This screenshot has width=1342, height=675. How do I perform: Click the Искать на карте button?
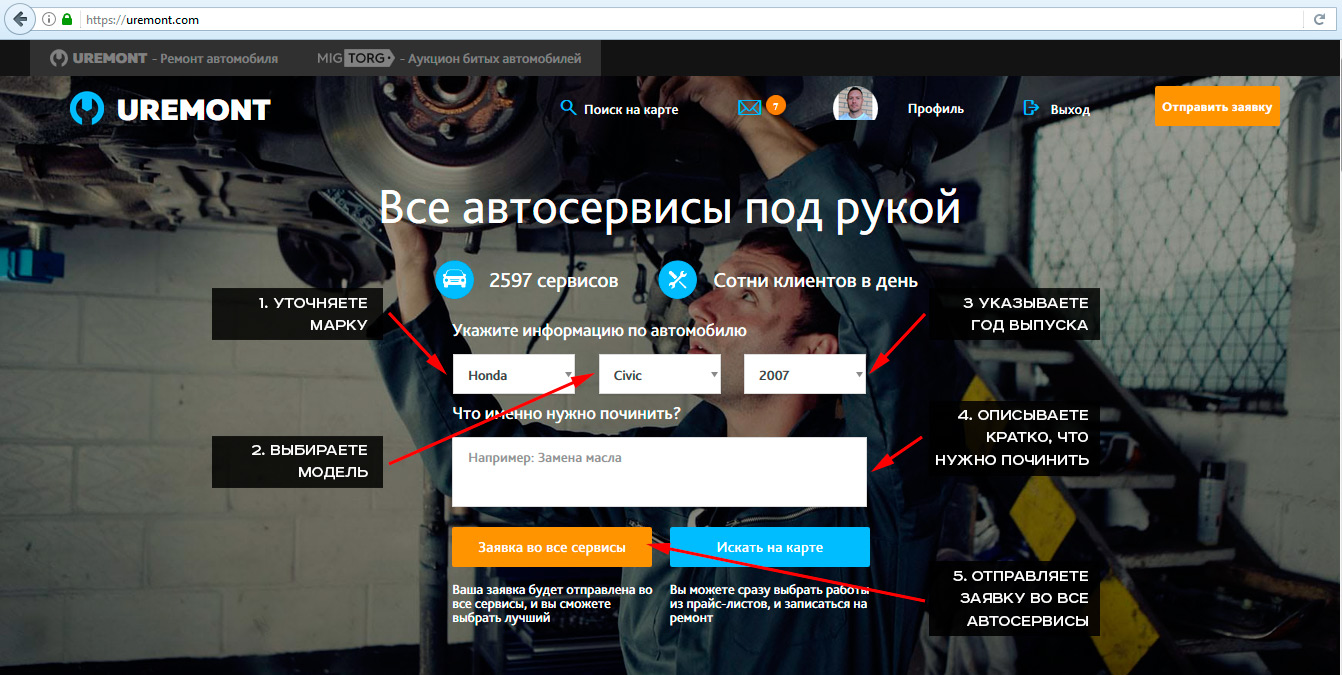769,547
